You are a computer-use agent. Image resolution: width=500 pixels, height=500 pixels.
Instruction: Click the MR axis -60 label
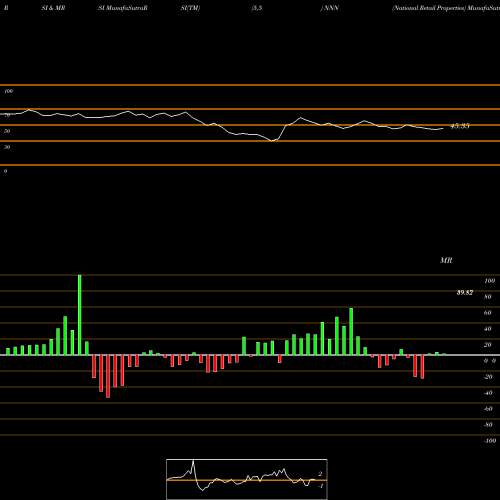point(488,409)
